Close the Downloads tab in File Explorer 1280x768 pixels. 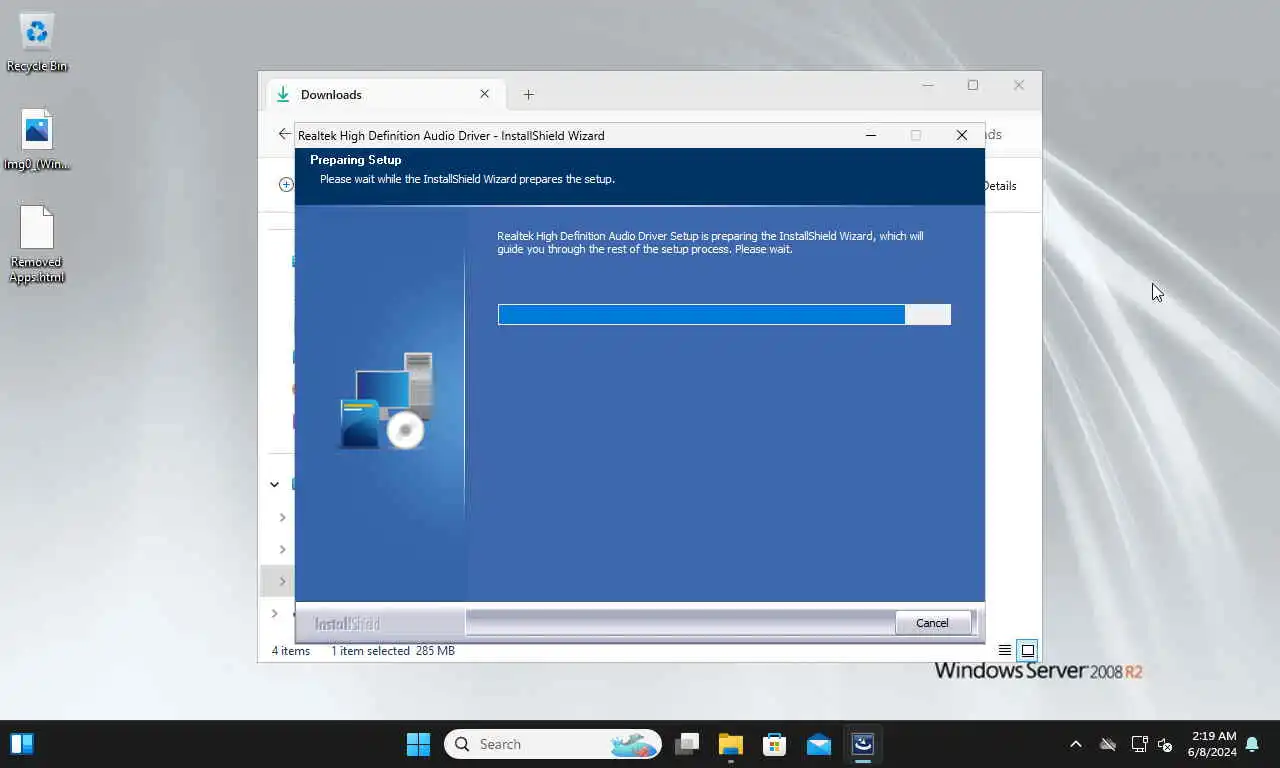pyautogui.click(x=484, y=94)
